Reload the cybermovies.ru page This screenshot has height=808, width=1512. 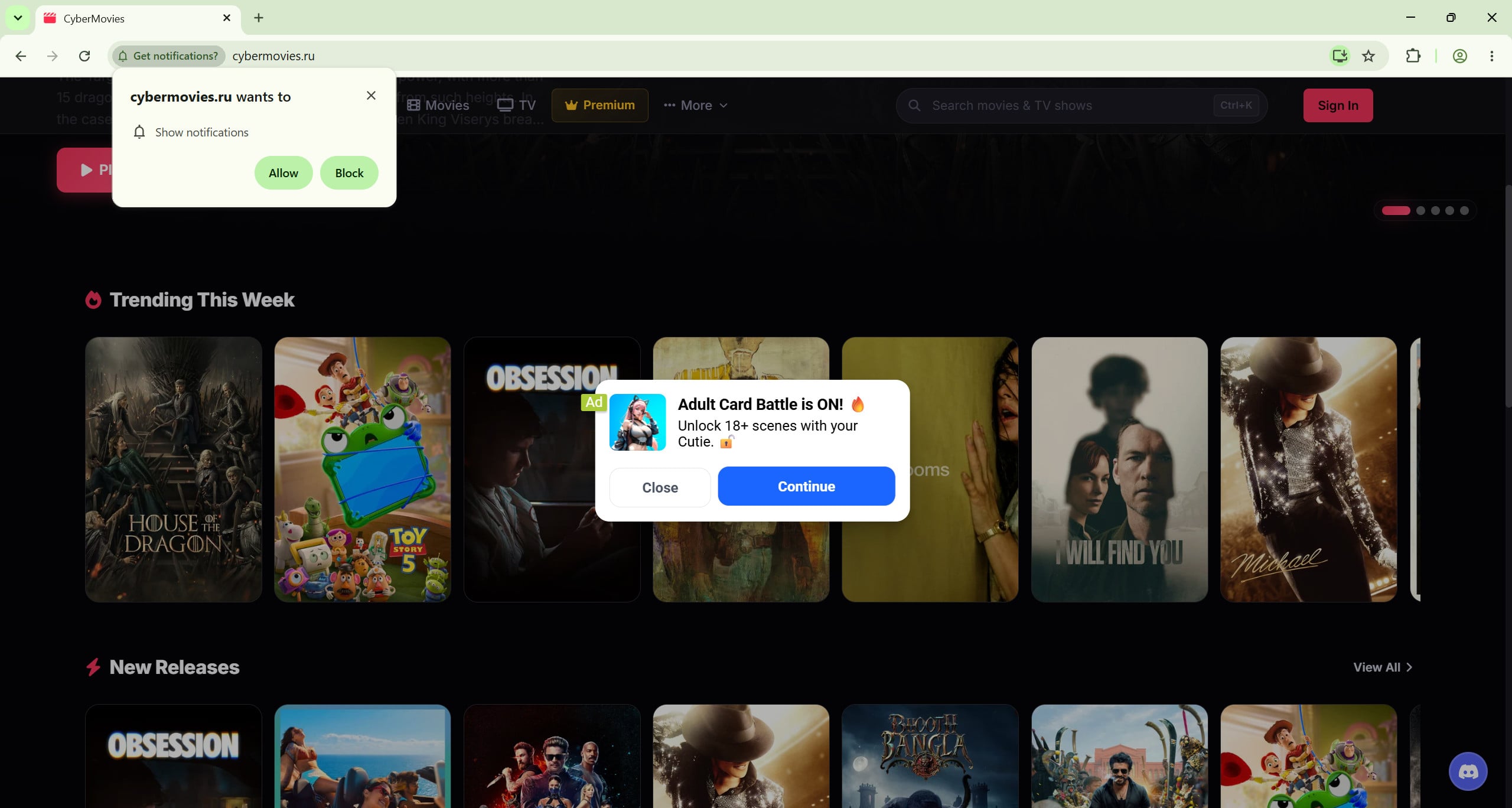point(84,56)
